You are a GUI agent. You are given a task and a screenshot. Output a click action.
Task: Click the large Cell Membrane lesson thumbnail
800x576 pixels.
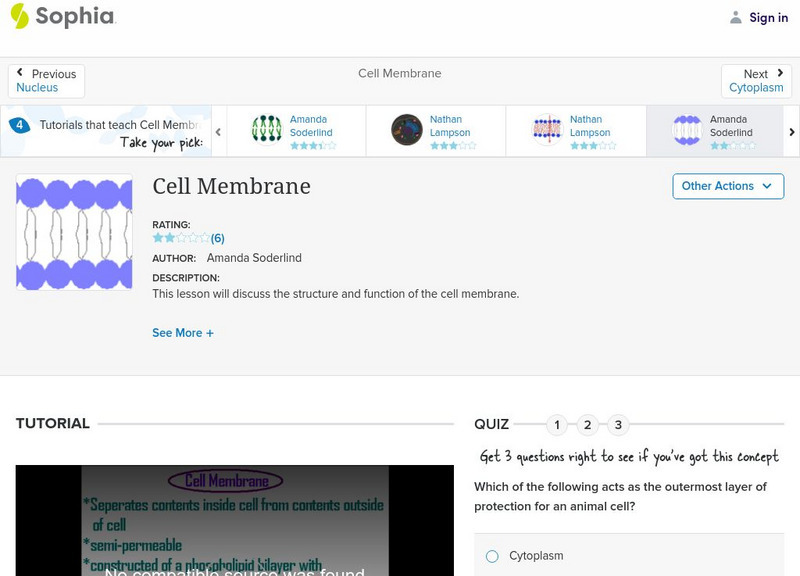74,232
